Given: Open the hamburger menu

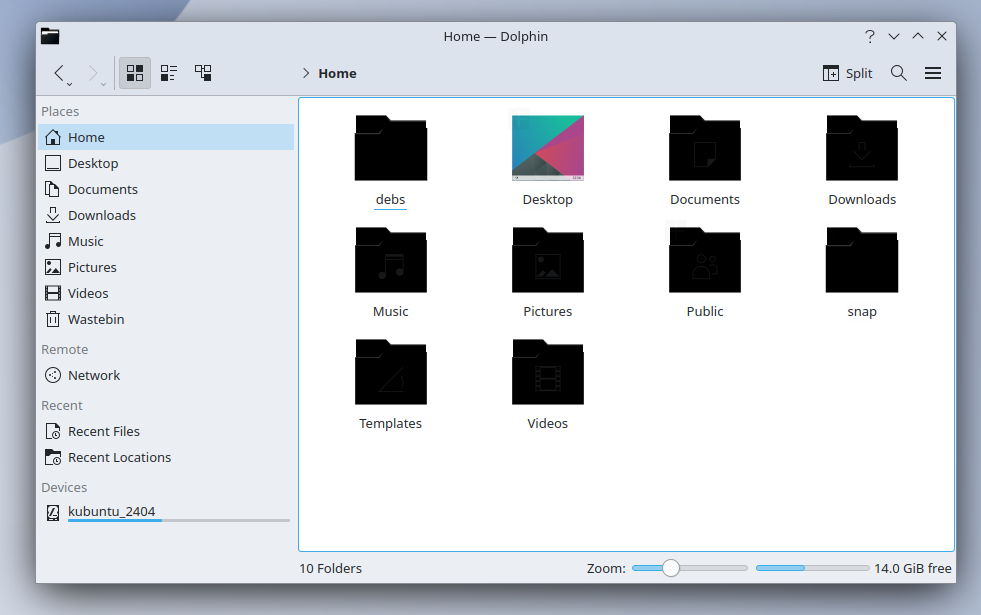Looking at the screenshot, I should pos(933,73).
